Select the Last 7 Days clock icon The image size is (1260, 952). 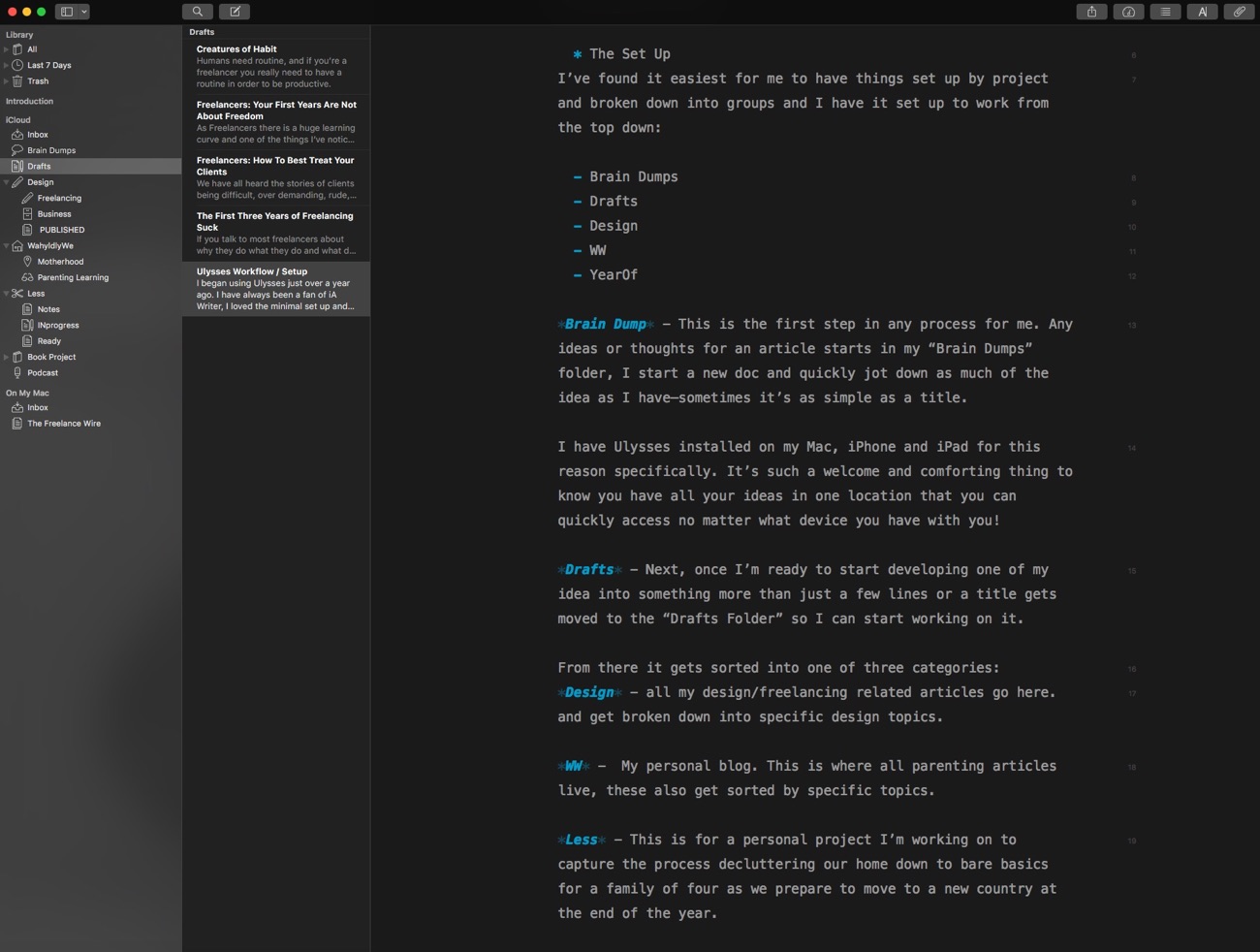pos(17,65)
